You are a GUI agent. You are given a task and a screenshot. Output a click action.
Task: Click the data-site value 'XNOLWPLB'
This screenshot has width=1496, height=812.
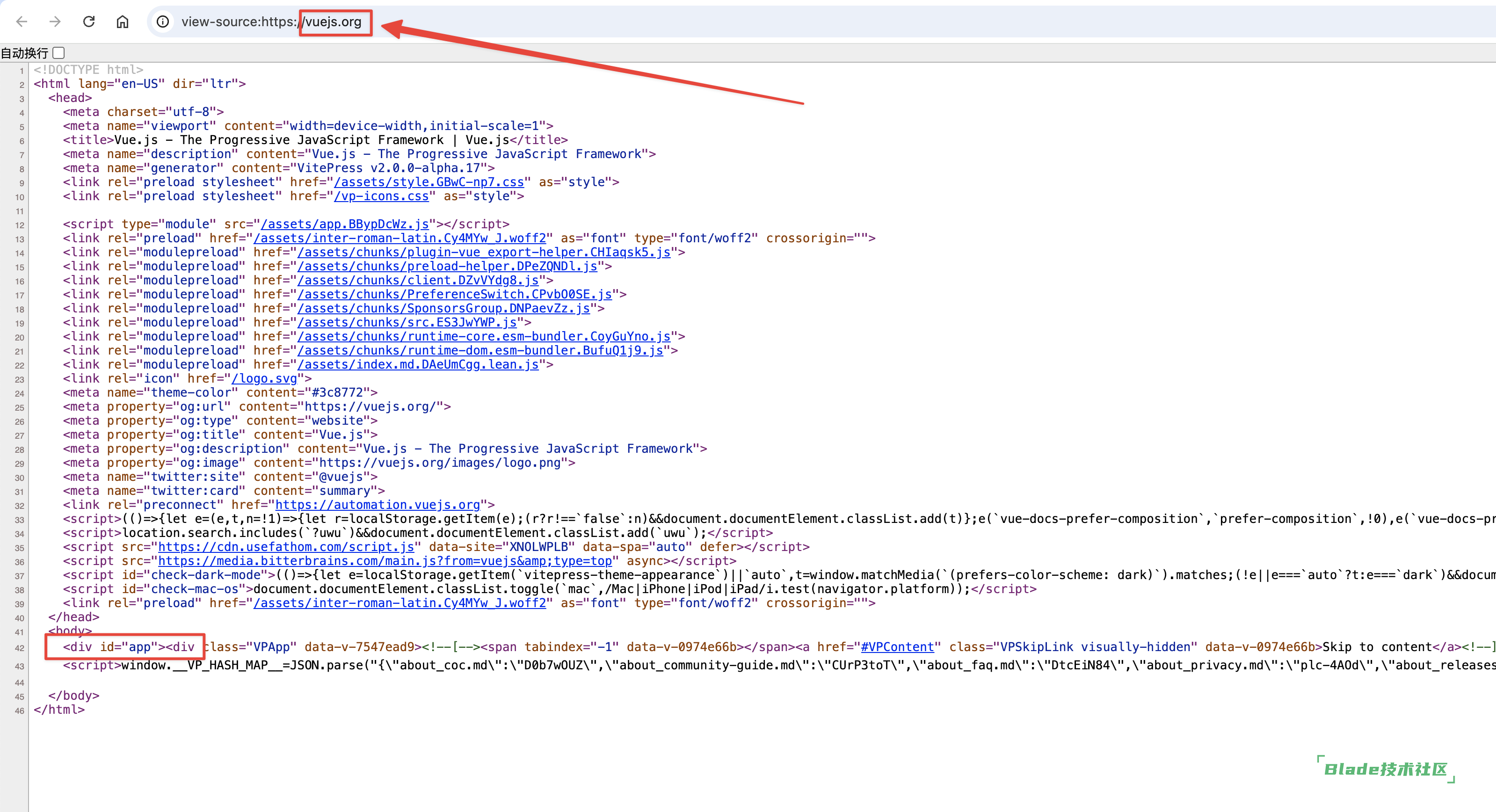538,547
